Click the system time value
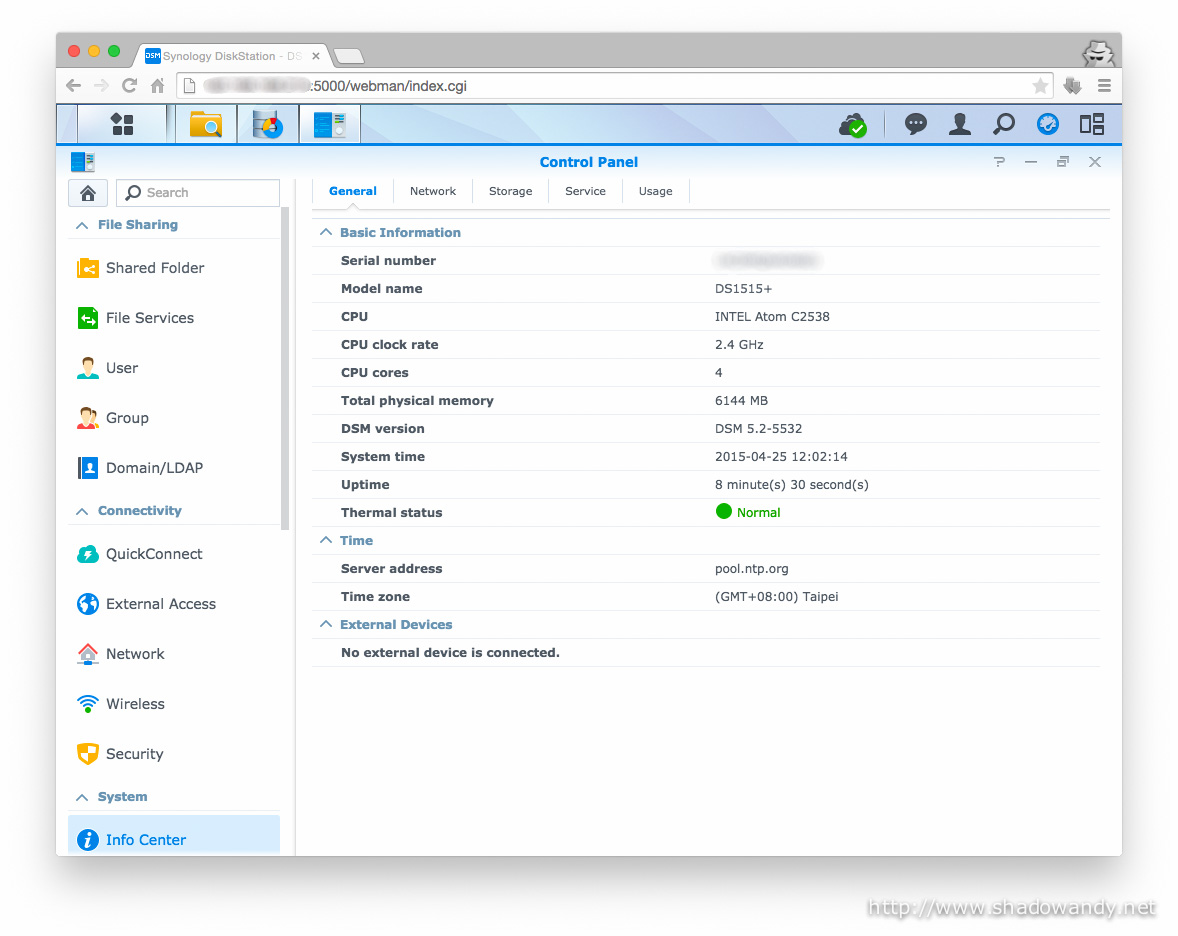This screenshot has width=1178, height=936. pos(781,457)
